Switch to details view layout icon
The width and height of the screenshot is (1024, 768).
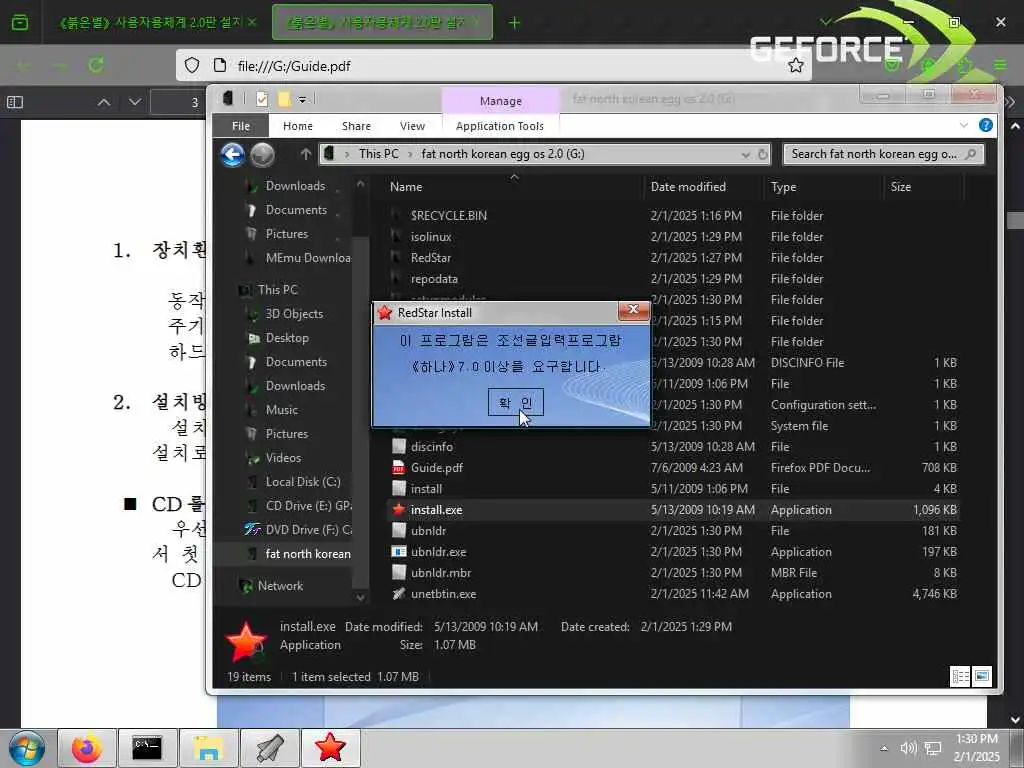(x=960, y=677)
